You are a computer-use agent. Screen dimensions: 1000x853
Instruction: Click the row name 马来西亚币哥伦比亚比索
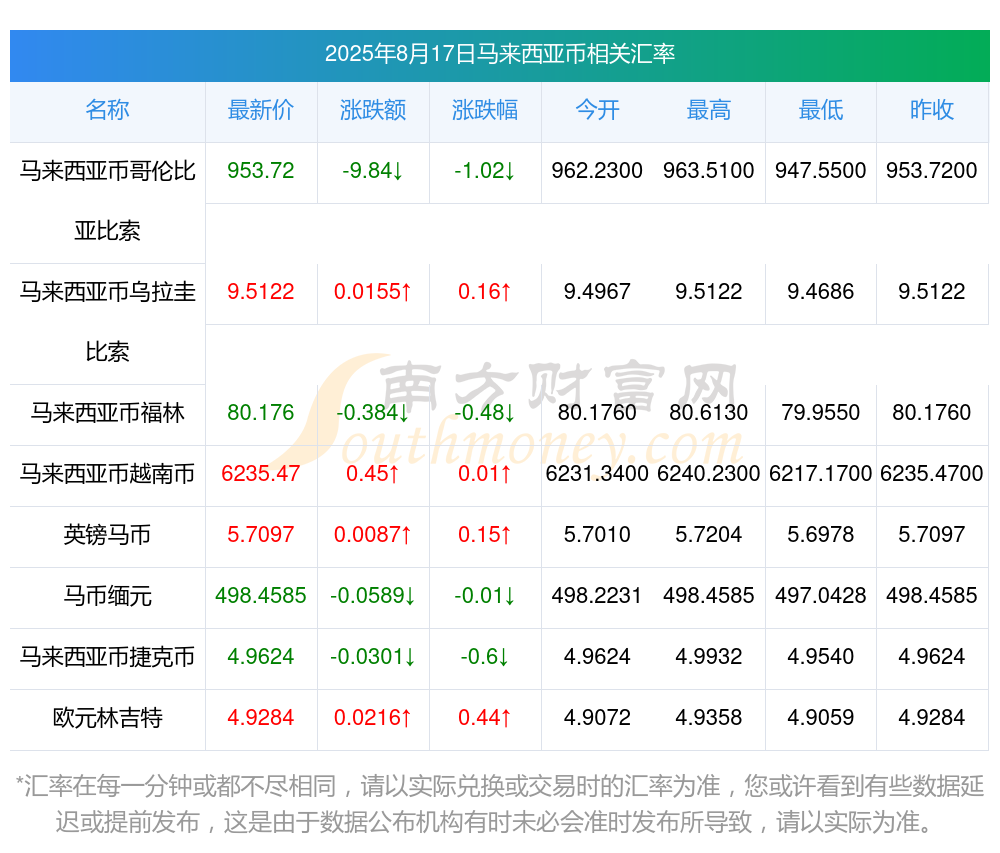pos(107,201)
